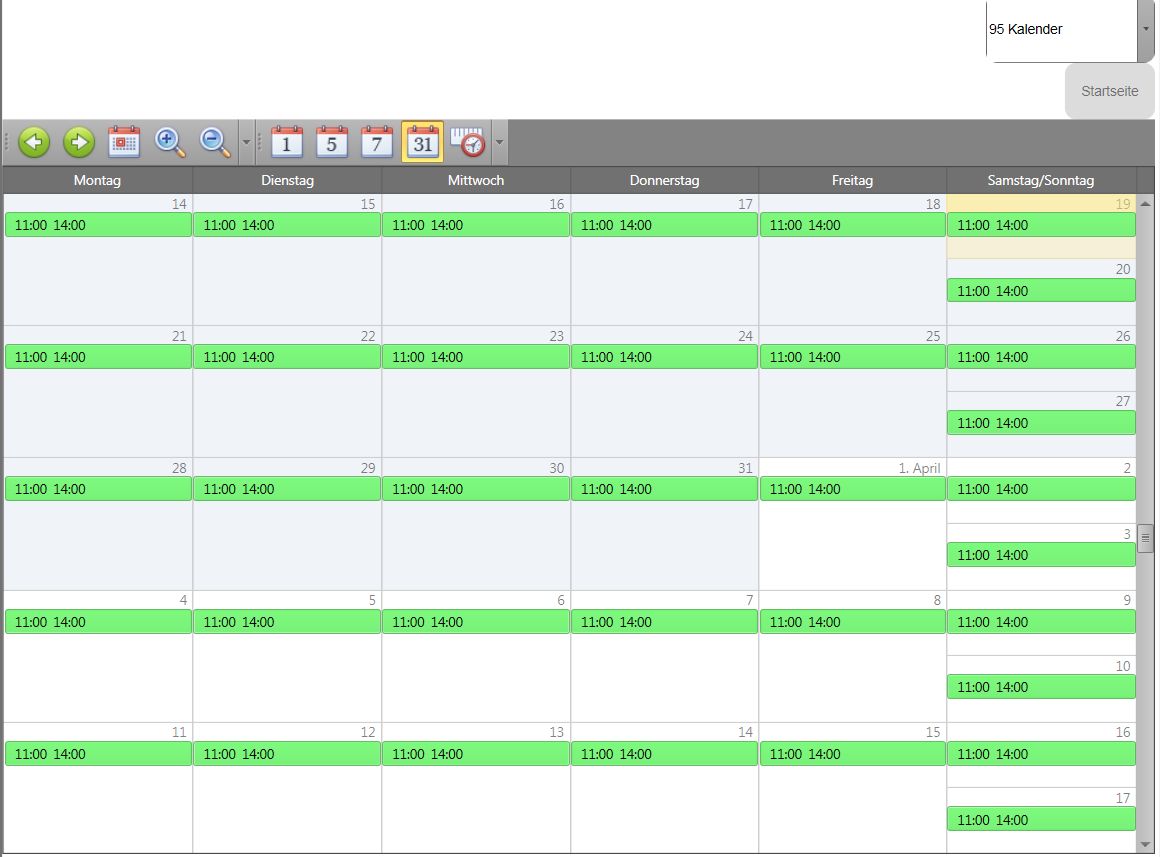Zoom out with the minus magnifier
This screenshot has height=857, width=1160.
pos(215,143)
